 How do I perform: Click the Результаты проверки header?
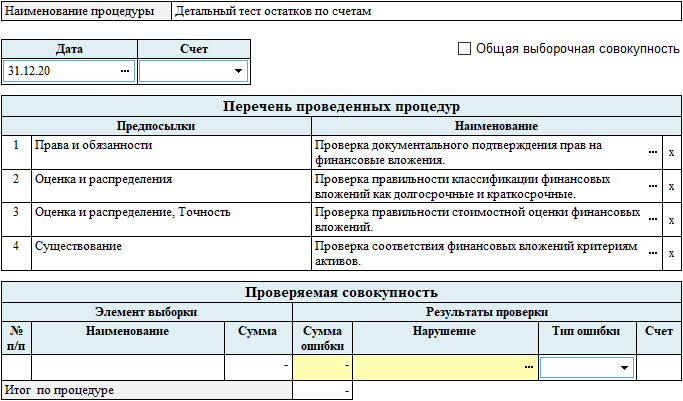coord(487,312)
